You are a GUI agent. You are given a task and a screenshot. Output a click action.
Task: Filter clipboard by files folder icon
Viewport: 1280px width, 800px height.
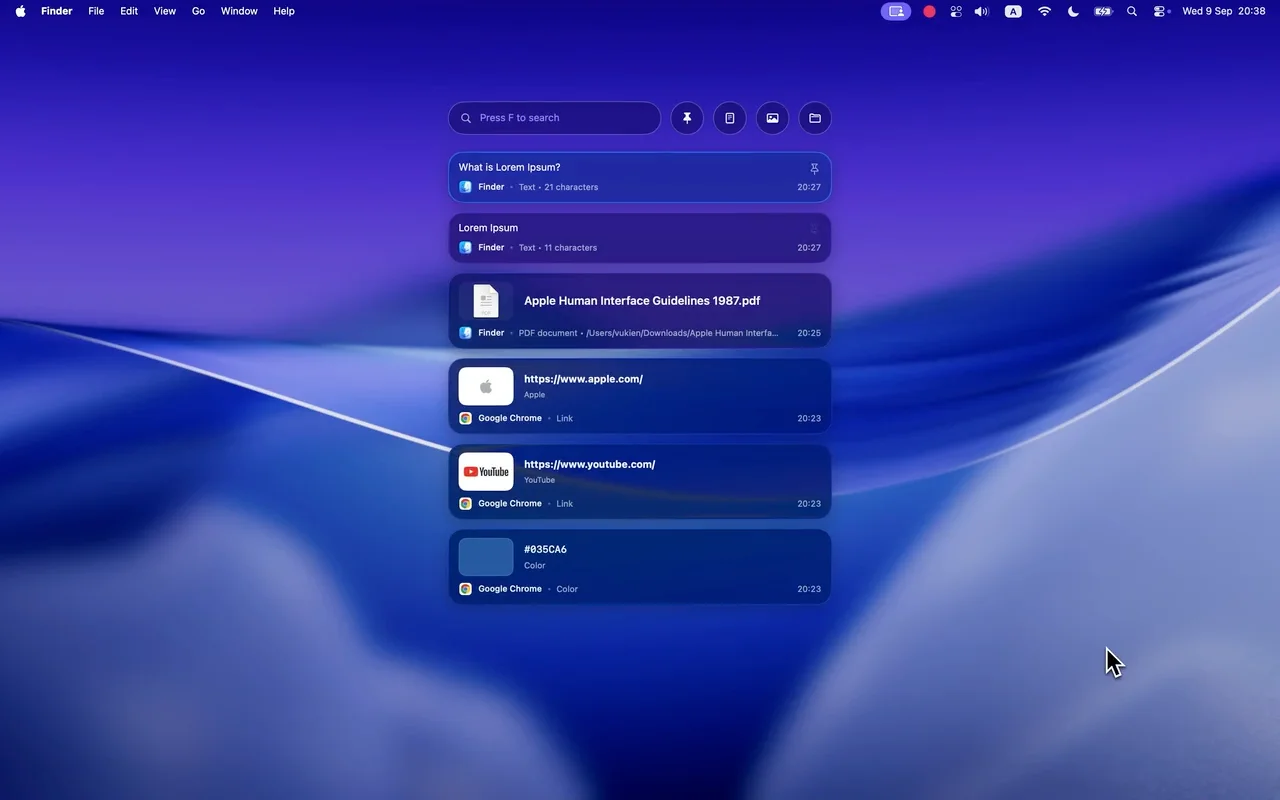click(x=815, y=118)
